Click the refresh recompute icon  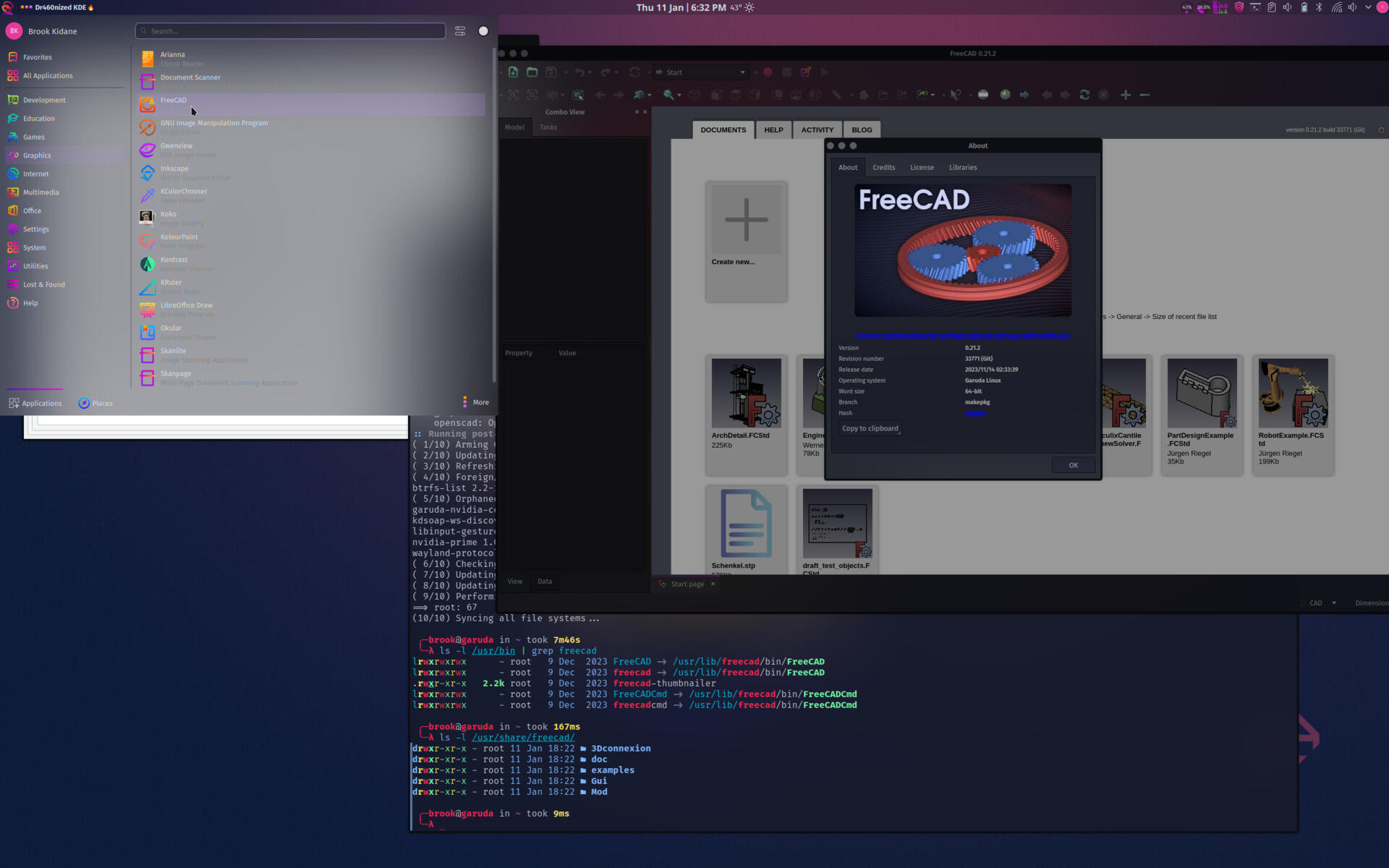(634, 72)
